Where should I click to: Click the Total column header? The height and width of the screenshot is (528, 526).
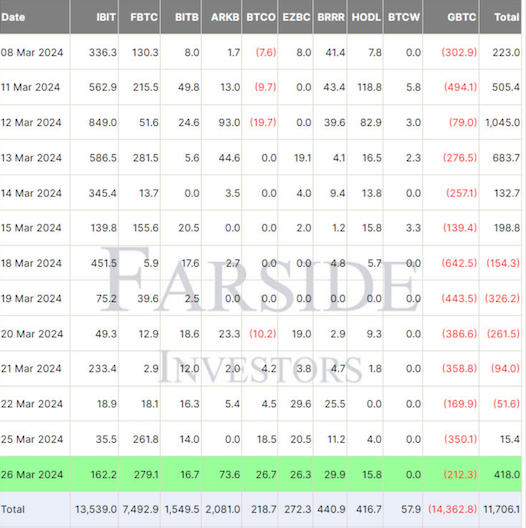(x=500, y=17)
